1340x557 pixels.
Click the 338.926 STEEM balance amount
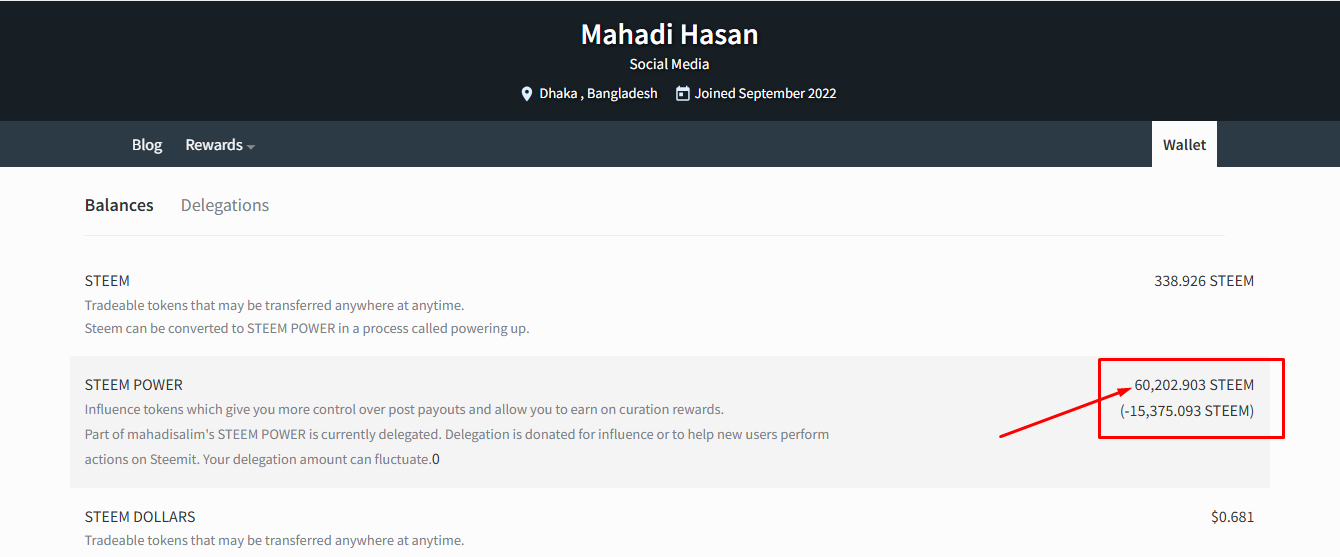(1204, 281)
